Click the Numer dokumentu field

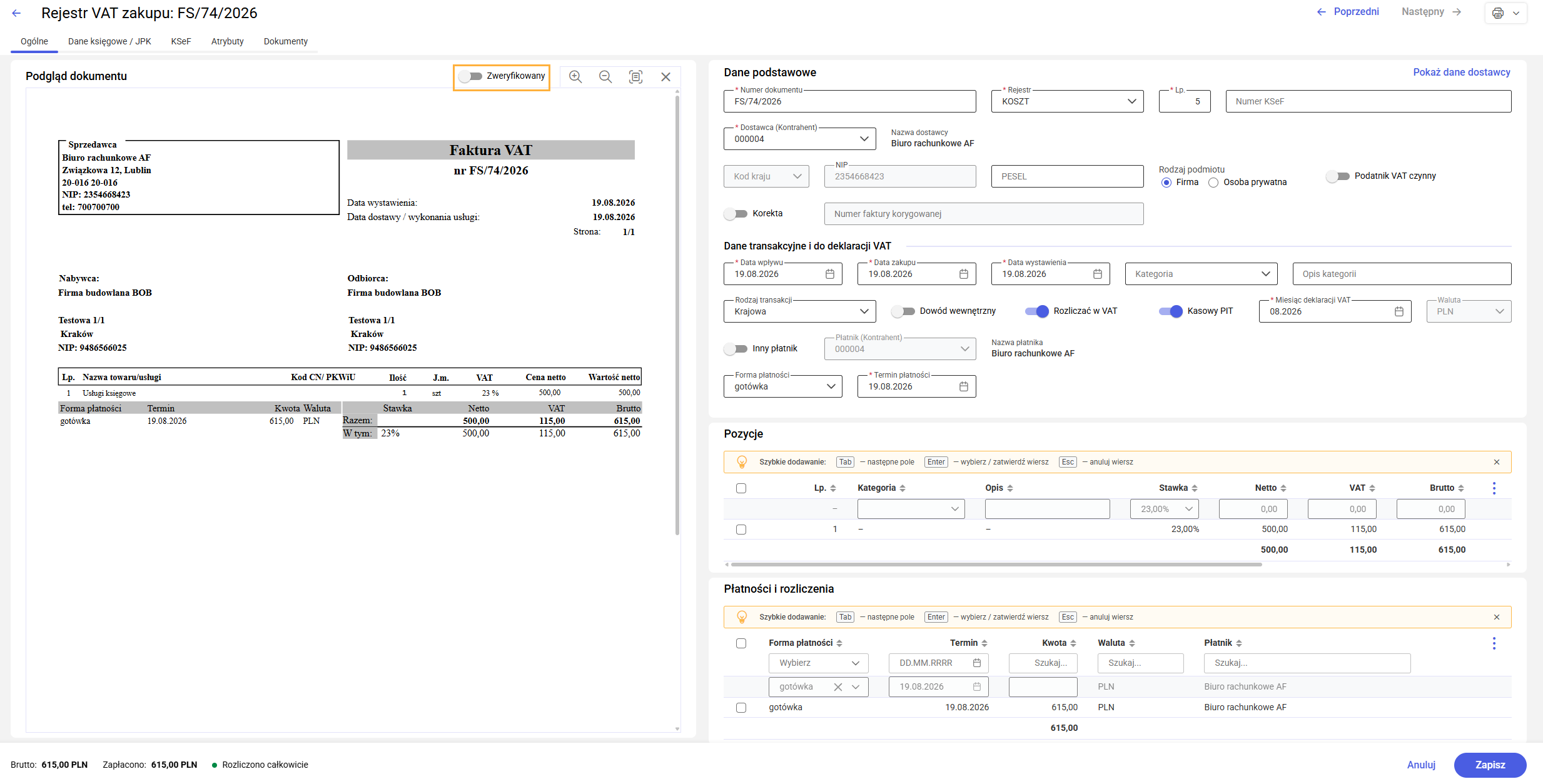point(850,101)
